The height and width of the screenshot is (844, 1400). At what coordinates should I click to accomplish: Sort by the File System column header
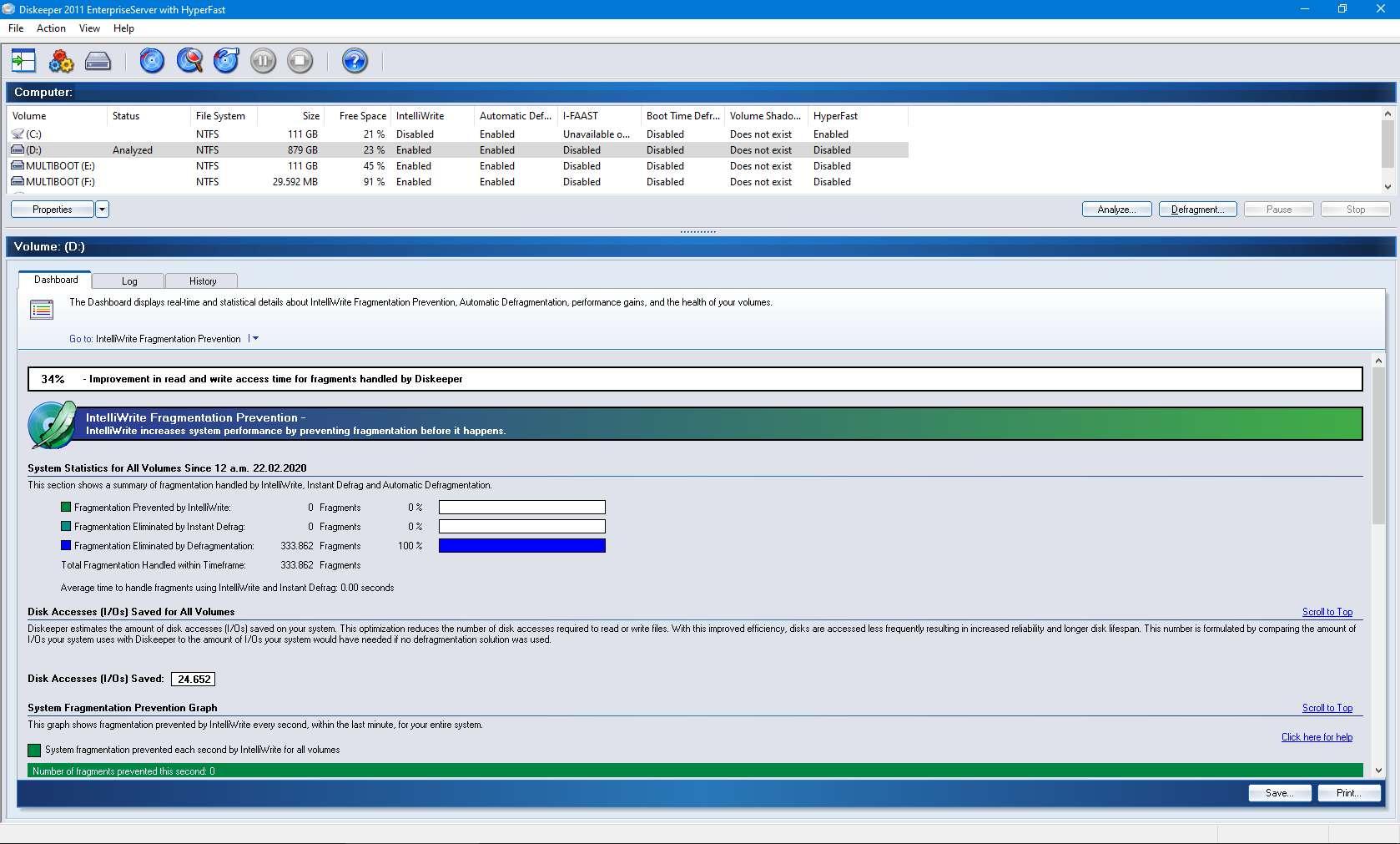[x=224, y=116]
